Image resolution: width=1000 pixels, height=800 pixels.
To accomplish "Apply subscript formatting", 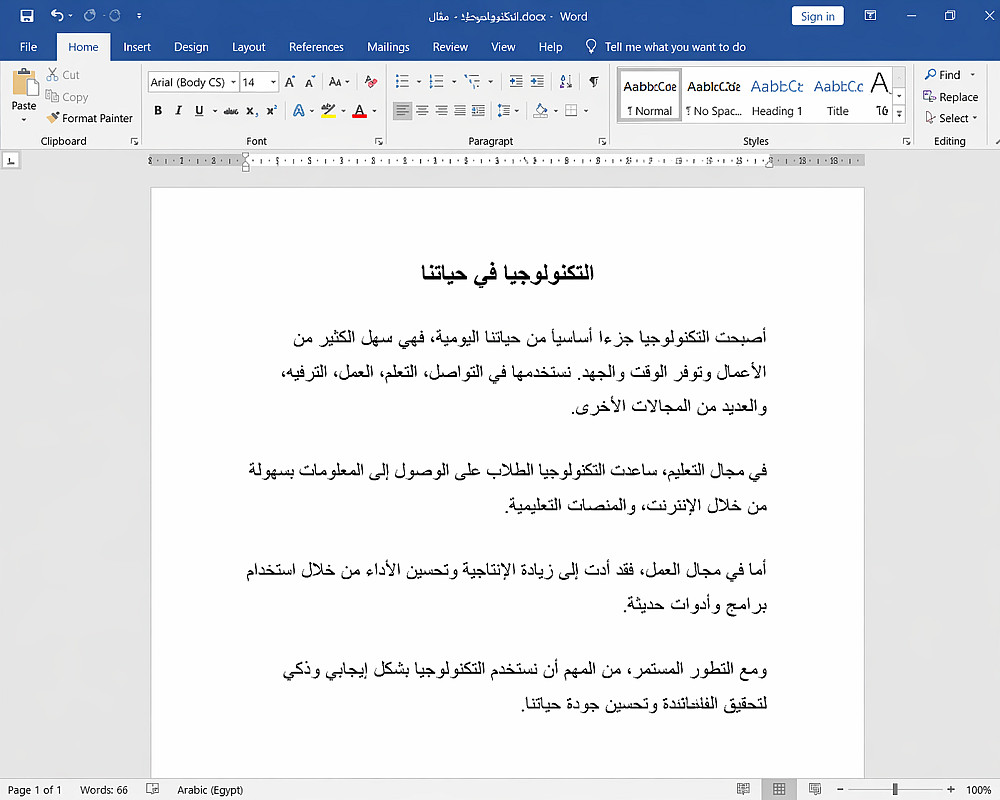I will pyautogui.click(x=252, y=111).
